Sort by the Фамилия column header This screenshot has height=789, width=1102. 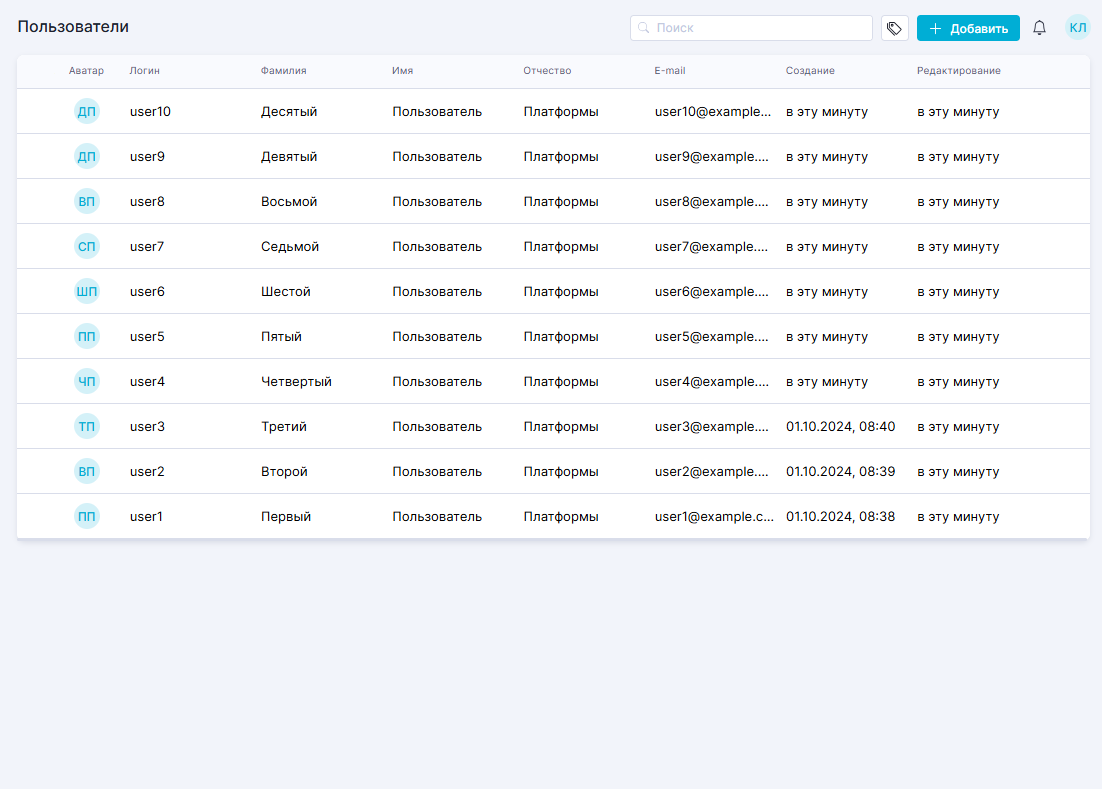pyautogui.click(x=283, y=71)
